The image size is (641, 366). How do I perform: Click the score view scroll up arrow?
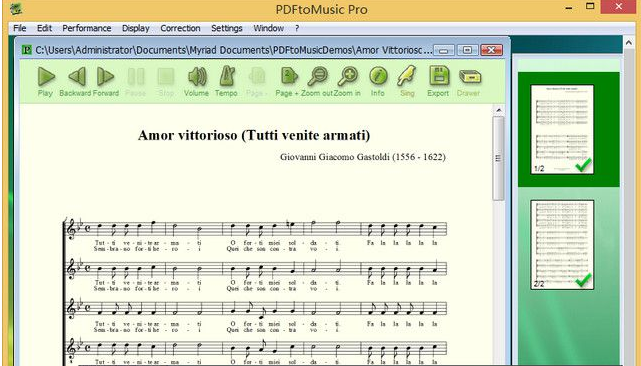tap(498, 110)
